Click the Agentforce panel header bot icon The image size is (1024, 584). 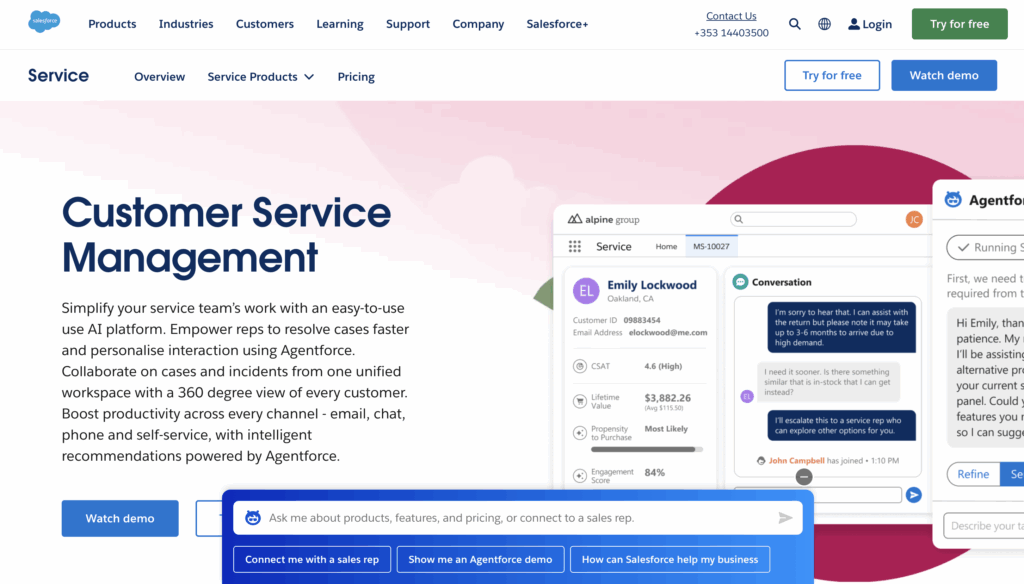click(953, 200)
